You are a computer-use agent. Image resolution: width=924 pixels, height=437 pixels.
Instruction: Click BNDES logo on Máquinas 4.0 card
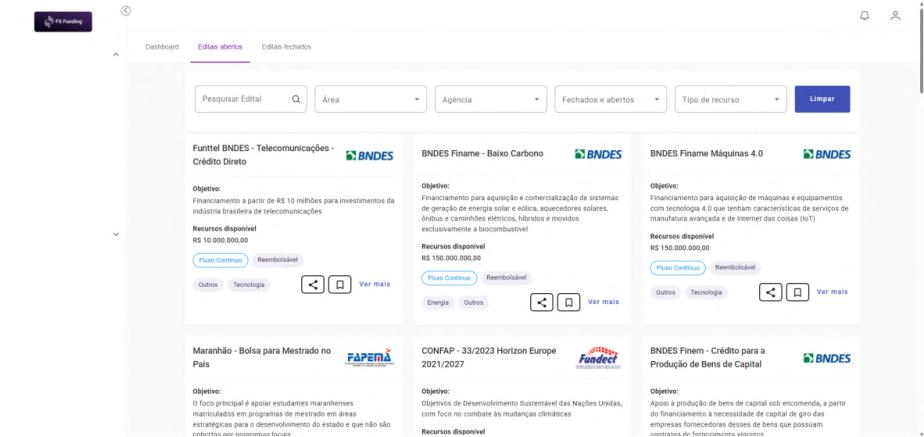tap(827, 154)
